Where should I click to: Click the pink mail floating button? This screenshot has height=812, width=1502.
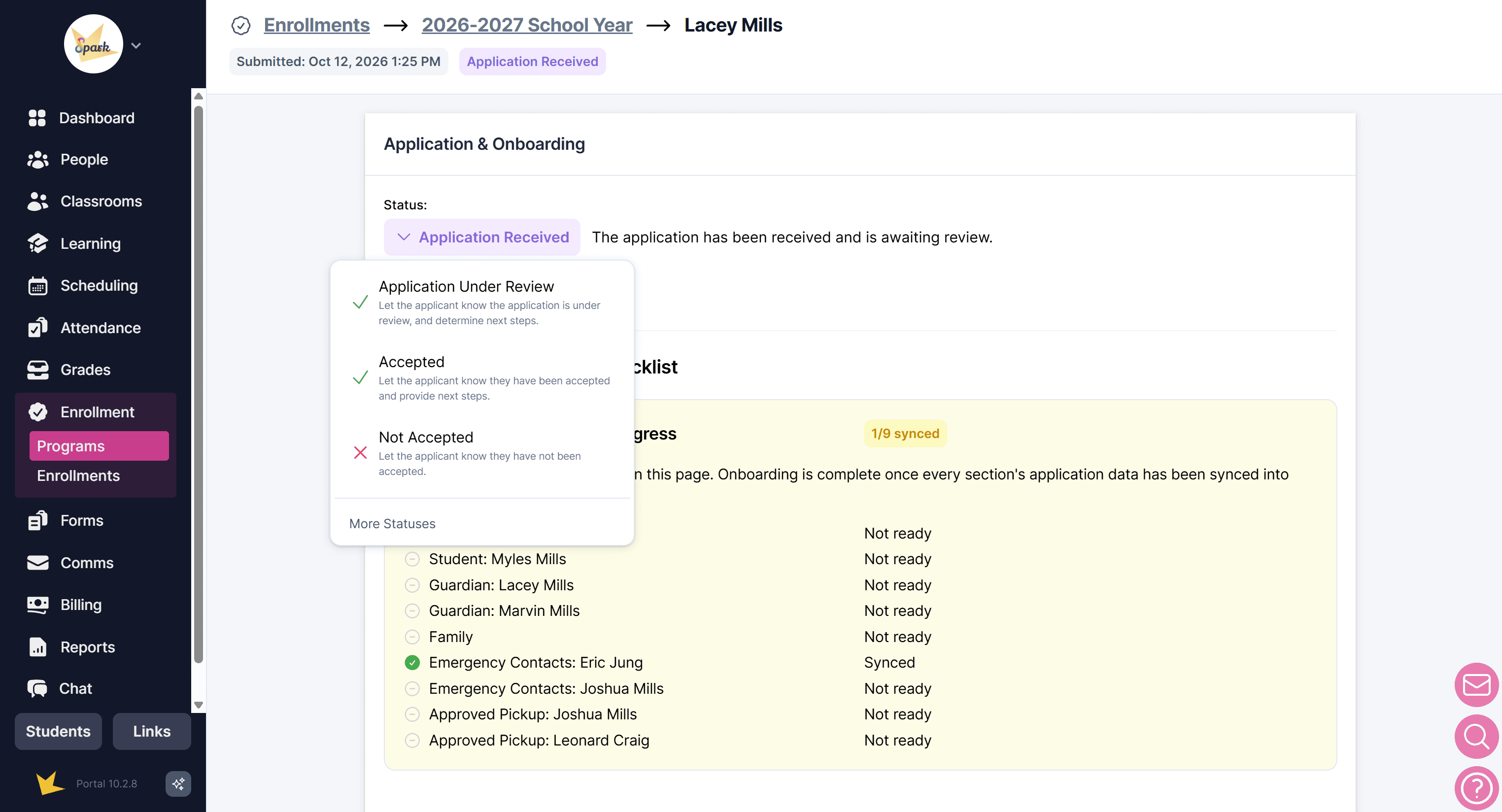(1476, 684)
